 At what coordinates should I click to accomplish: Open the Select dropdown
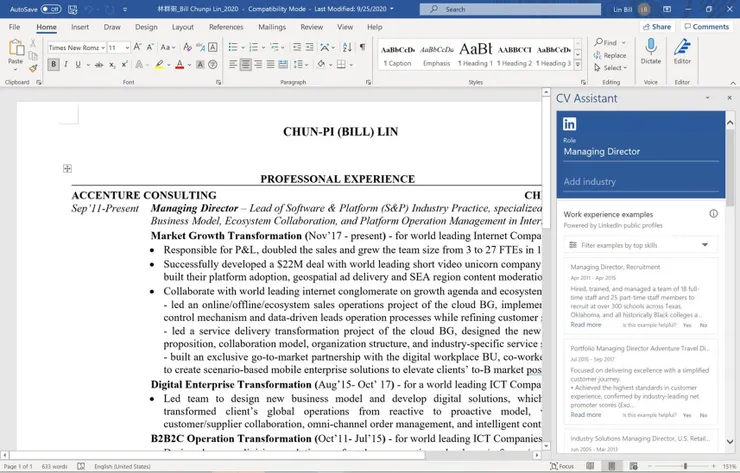click(611, 68)
